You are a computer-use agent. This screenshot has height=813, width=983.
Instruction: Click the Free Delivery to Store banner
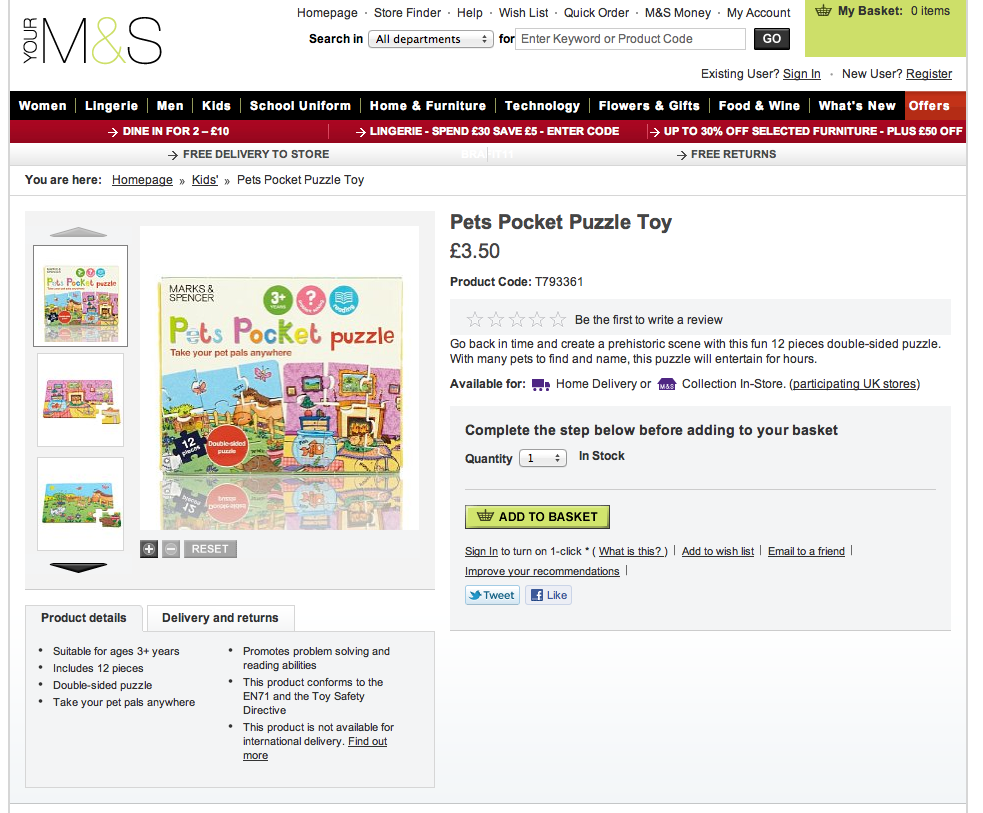pos(249,154)
